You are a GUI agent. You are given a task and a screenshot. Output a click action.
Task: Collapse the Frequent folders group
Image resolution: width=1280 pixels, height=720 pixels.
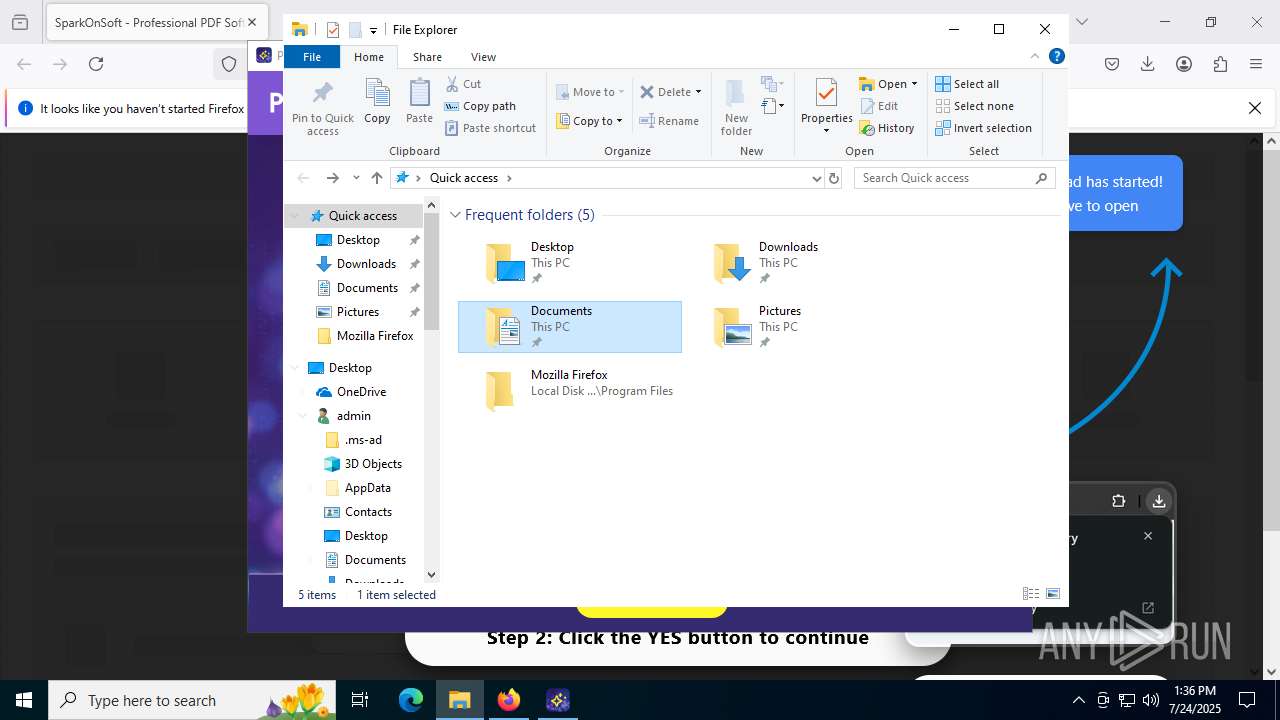pyautogui.click(x=456, y=215)
